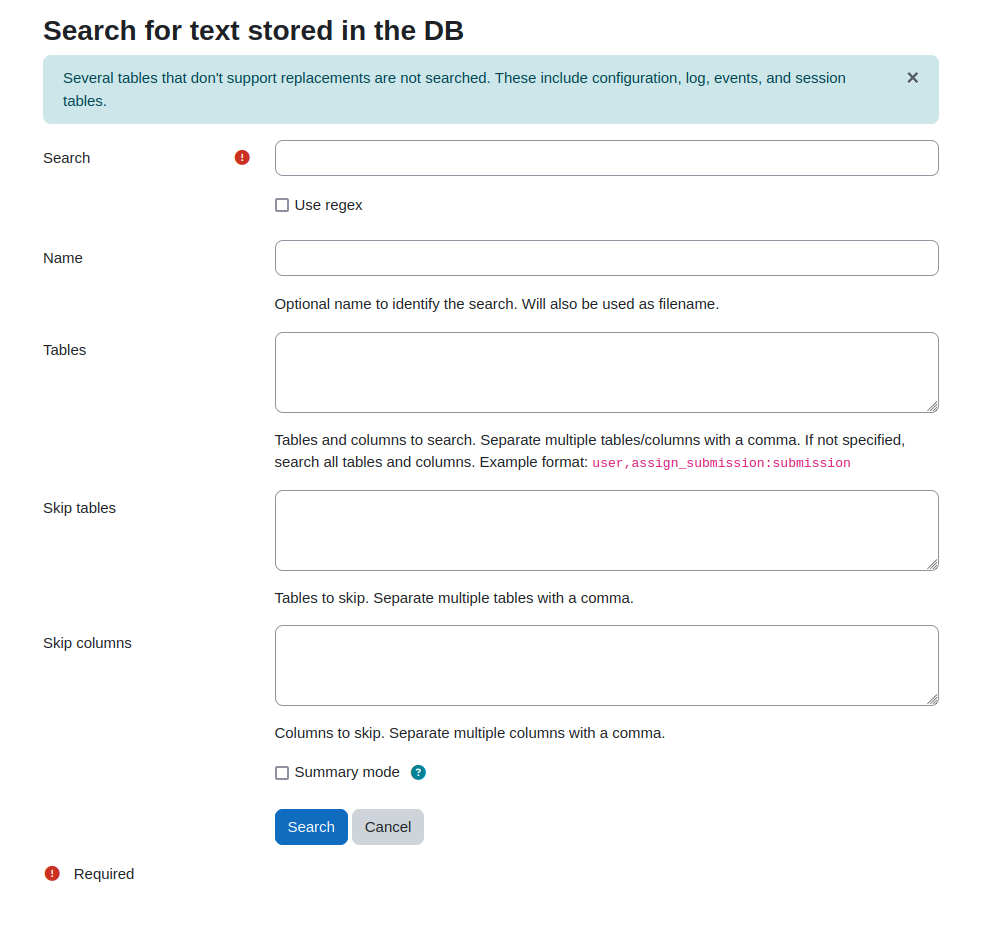Click the Skip columns textarea resize handle
Image resolution: width=990 pixels, height=951 pixels.
pos(932,699)
